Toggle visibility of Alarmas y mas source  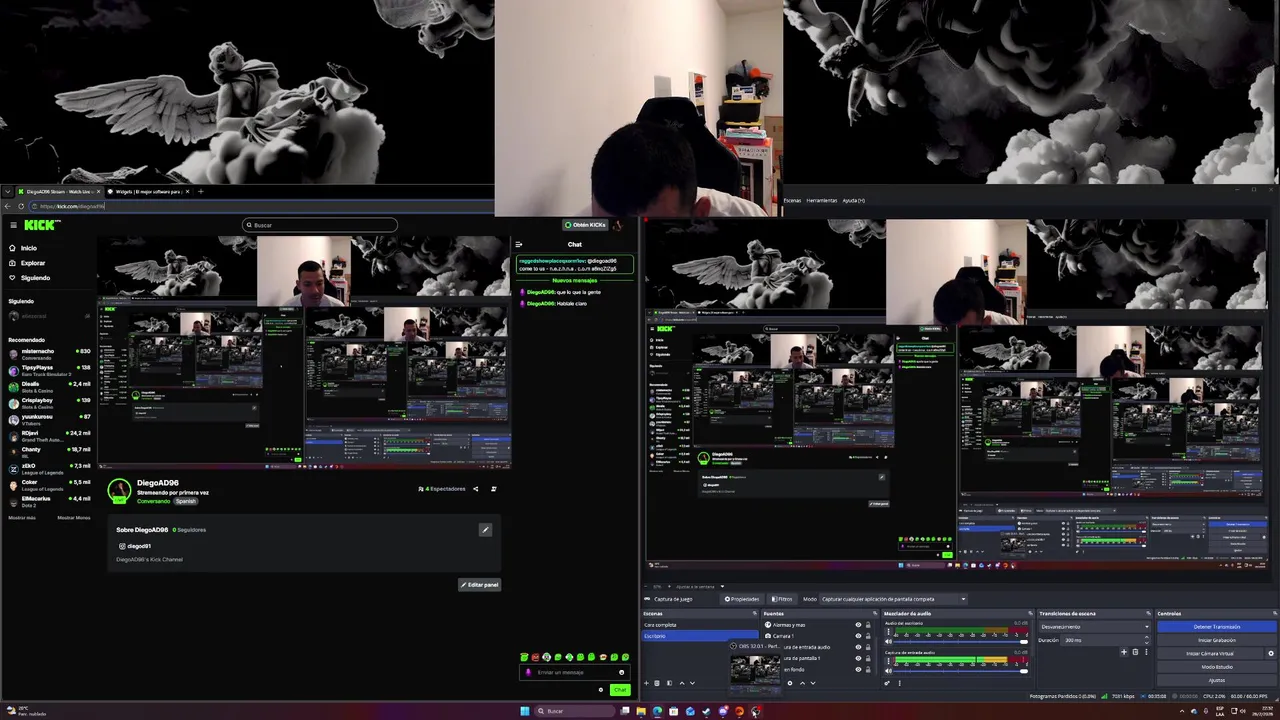click(x=858, y=625)
